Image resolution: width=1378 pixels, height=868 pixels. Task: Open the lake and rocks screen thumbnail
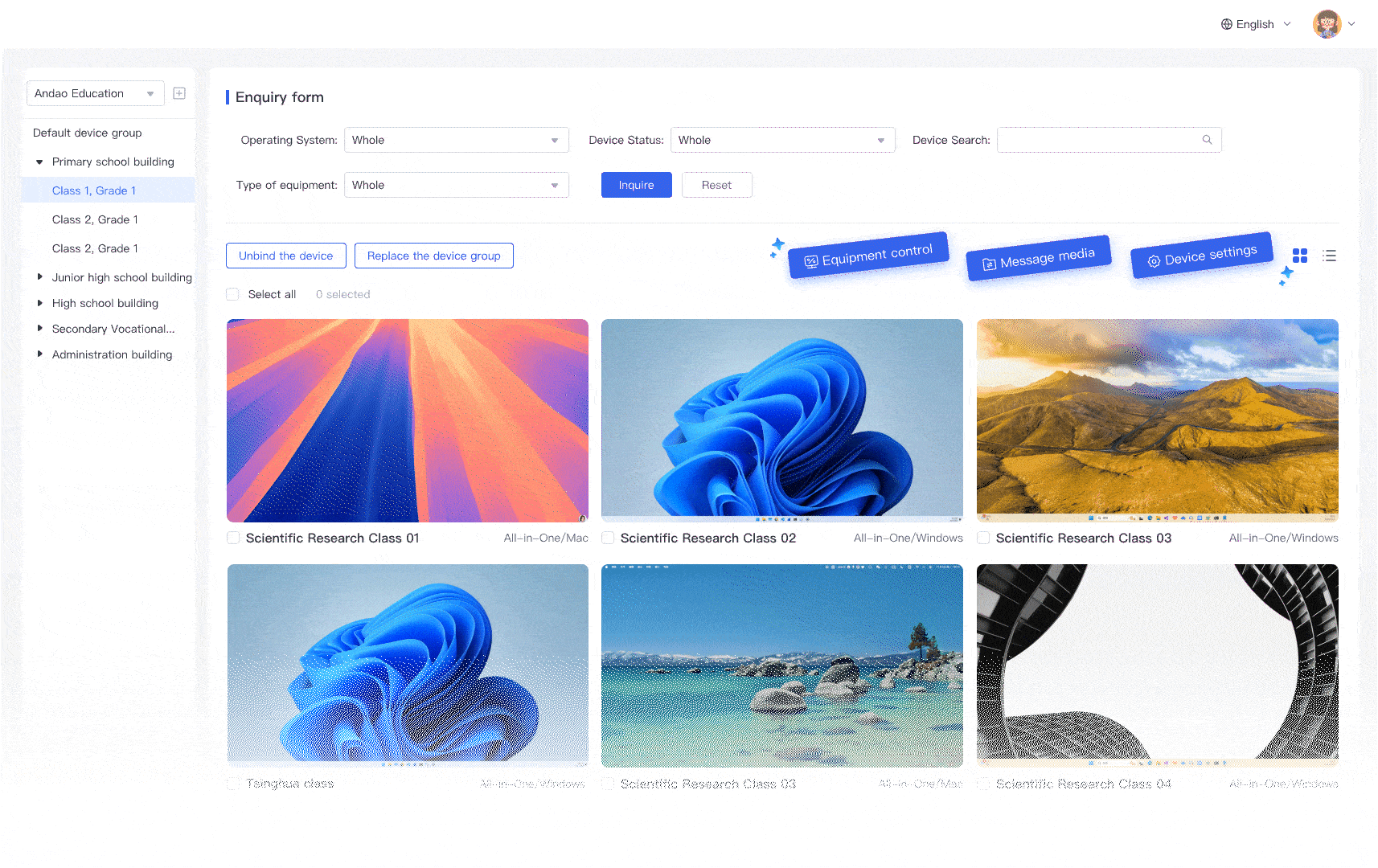tap(782, 665)
